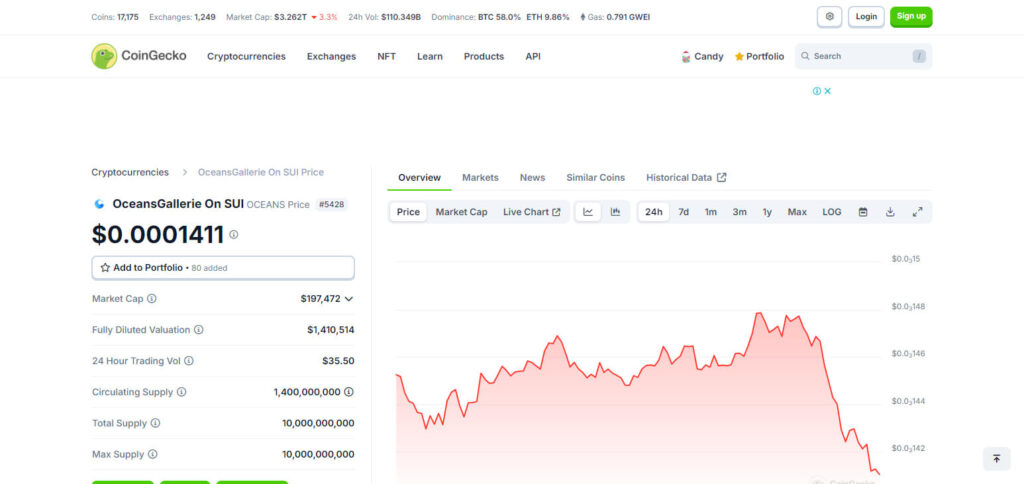
Task: Click the Login button
Action: (866, 17)
